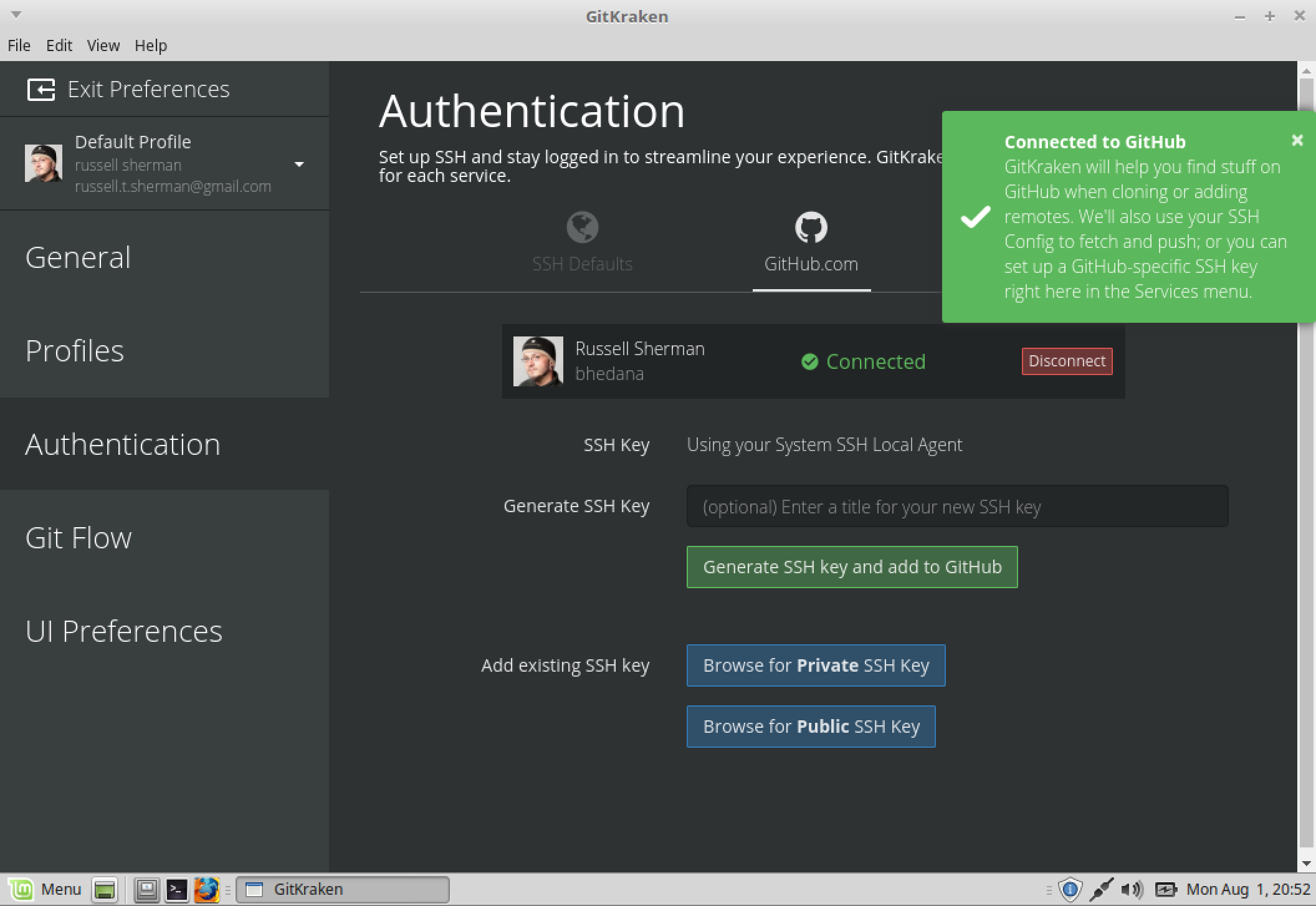Click the scrollbar up arrow
1316x906 pixels.
coord(1306,71)
